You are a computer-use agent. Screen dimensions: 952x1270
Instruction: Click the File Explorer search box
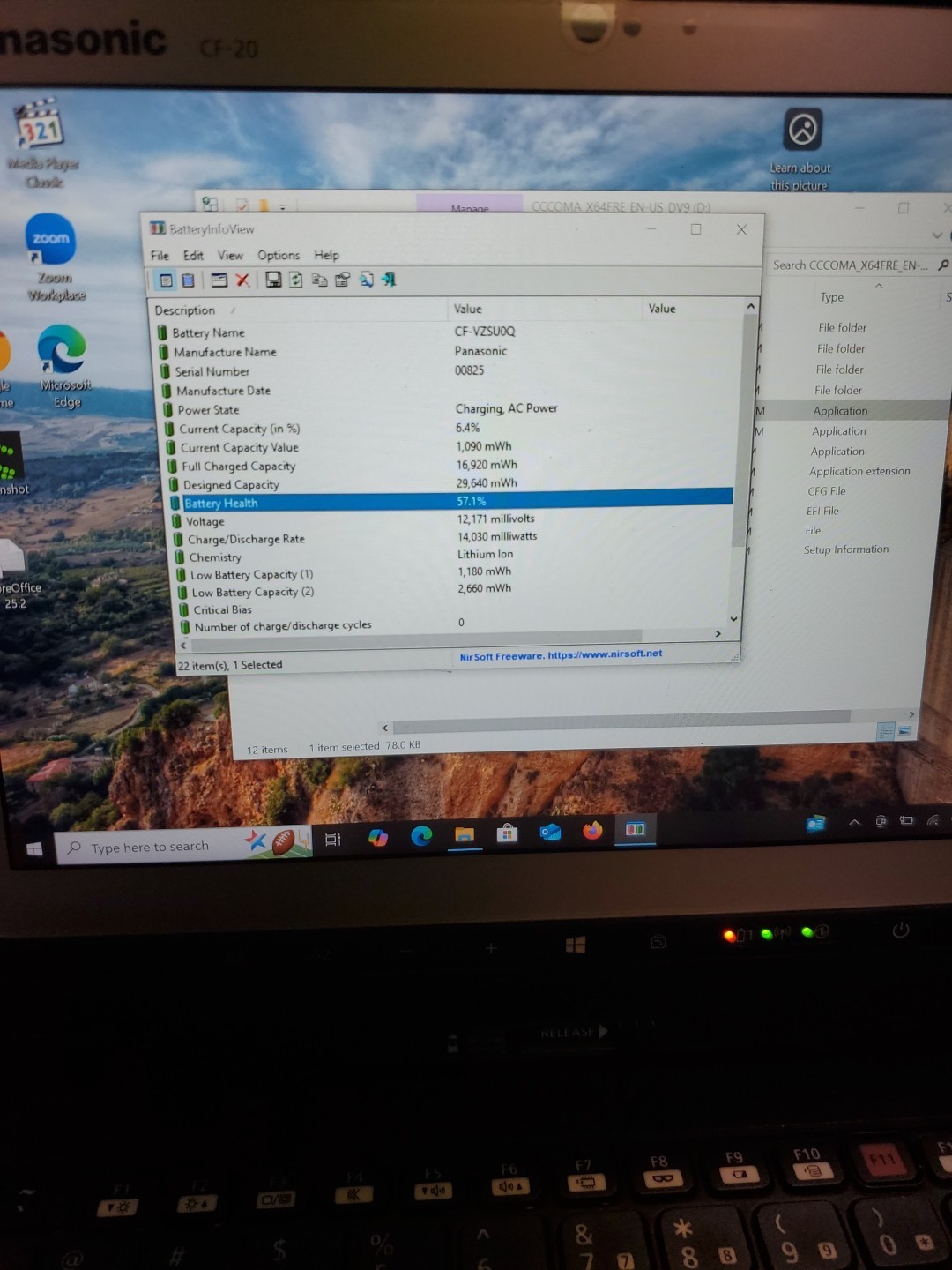[x=859, y=265]
